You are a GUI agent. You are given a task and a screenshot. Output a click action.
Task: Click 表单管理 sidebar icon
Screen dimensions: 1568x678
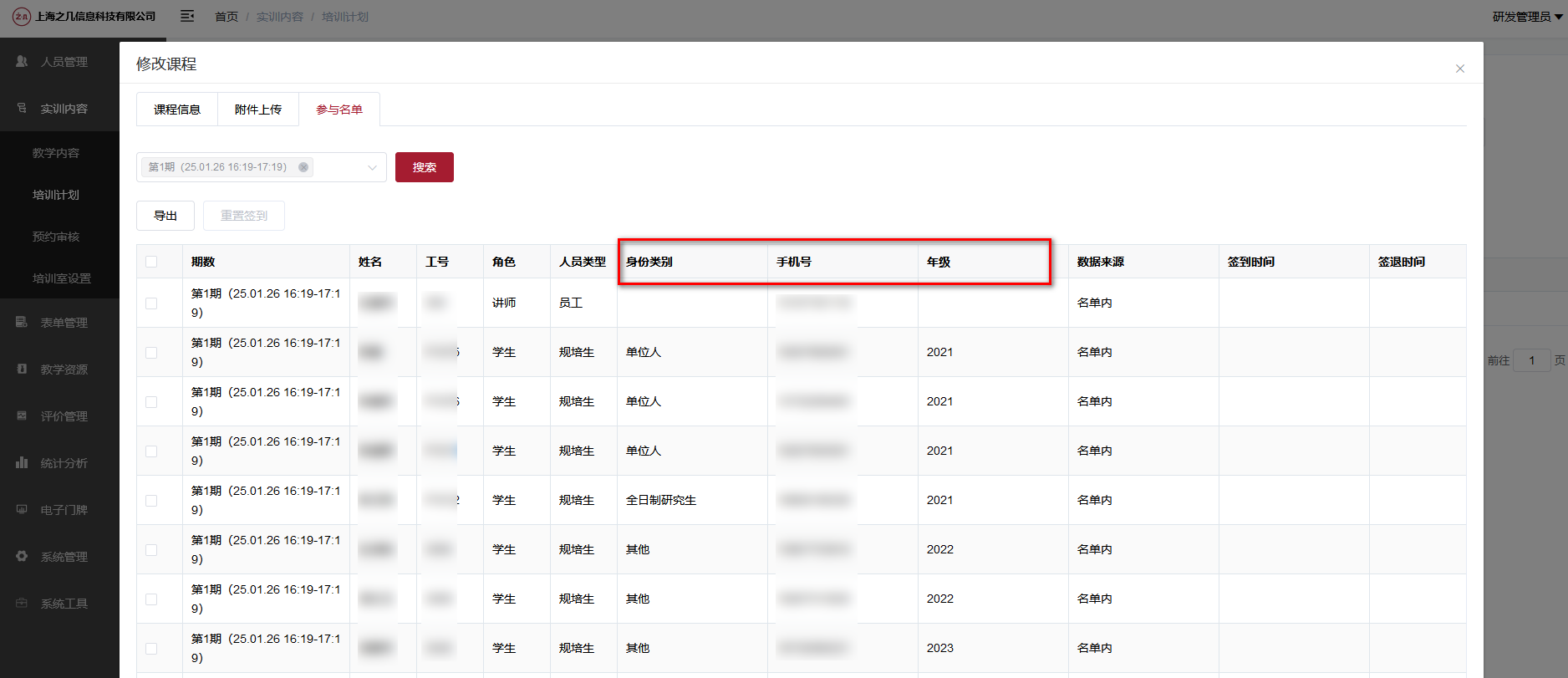pyautogui.click(x=22, y=322)
